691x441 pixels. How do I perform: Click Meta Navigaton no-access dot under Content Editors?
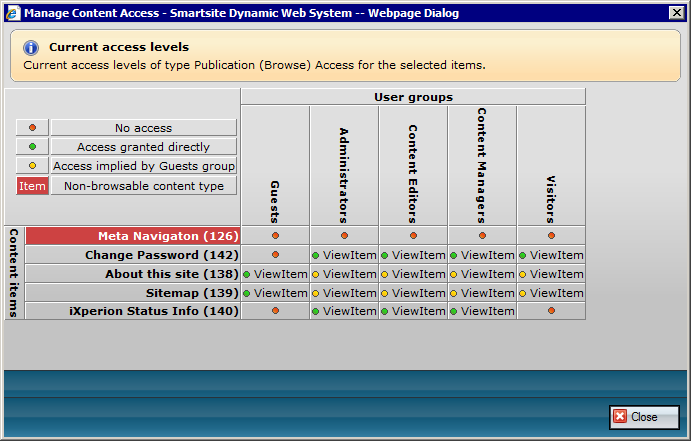click(x=413, y=236)
